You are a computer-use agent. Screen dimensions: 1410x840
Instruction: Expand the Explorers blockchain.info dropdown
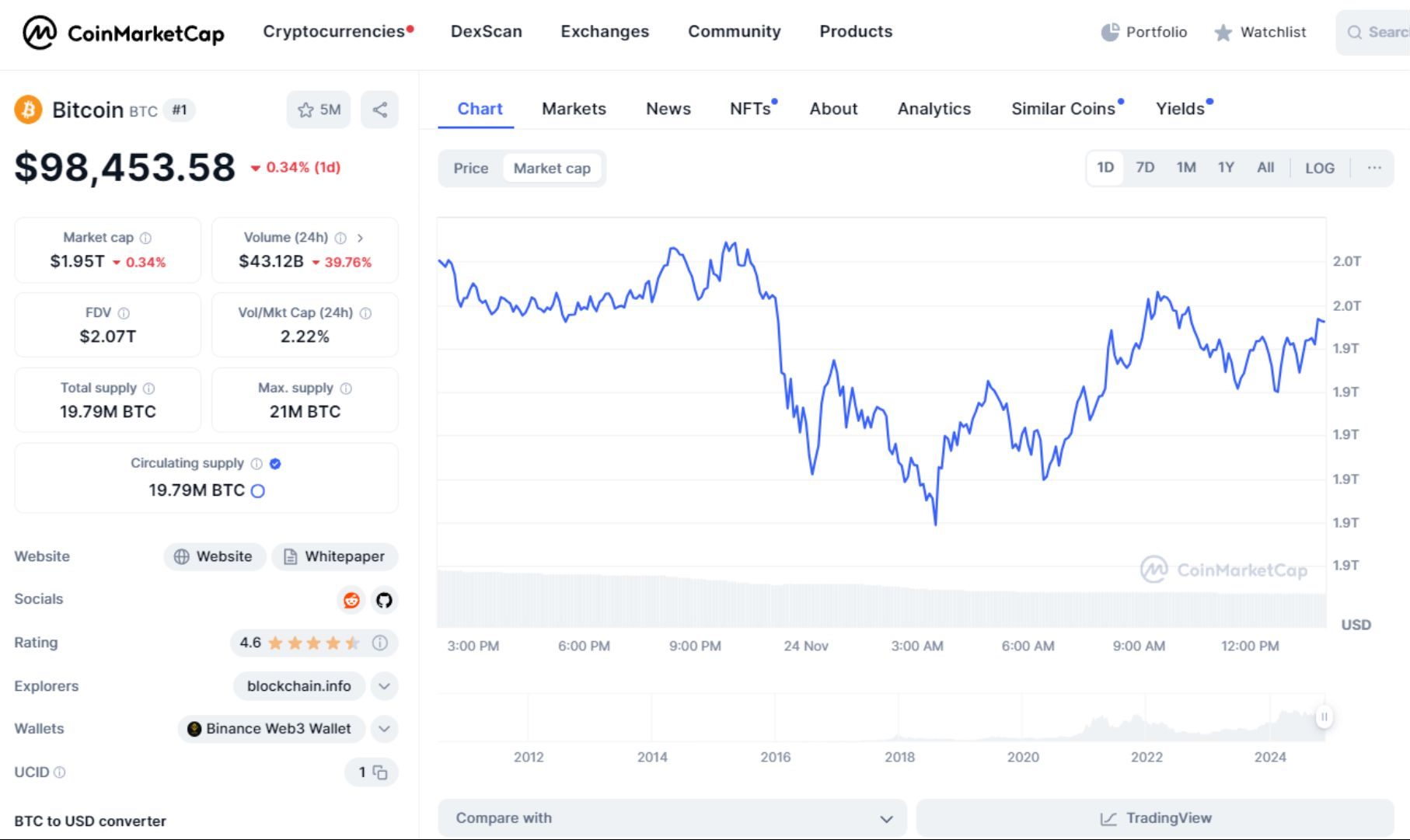pyautogui.click(x=382, y=686)
